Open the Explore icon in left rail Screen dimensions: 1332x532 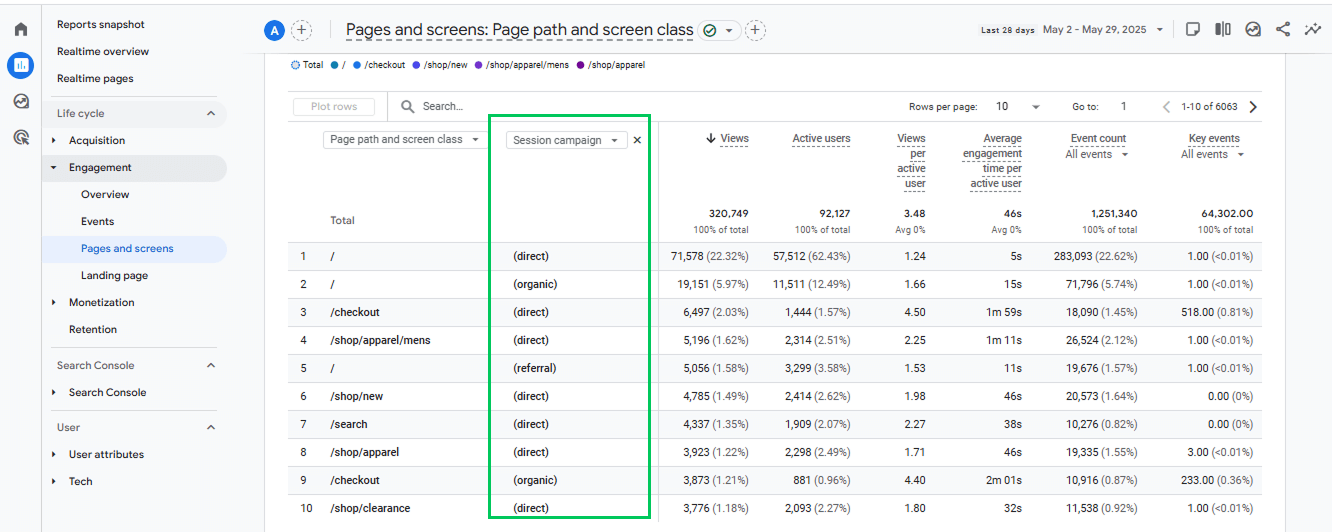[20, 101]
